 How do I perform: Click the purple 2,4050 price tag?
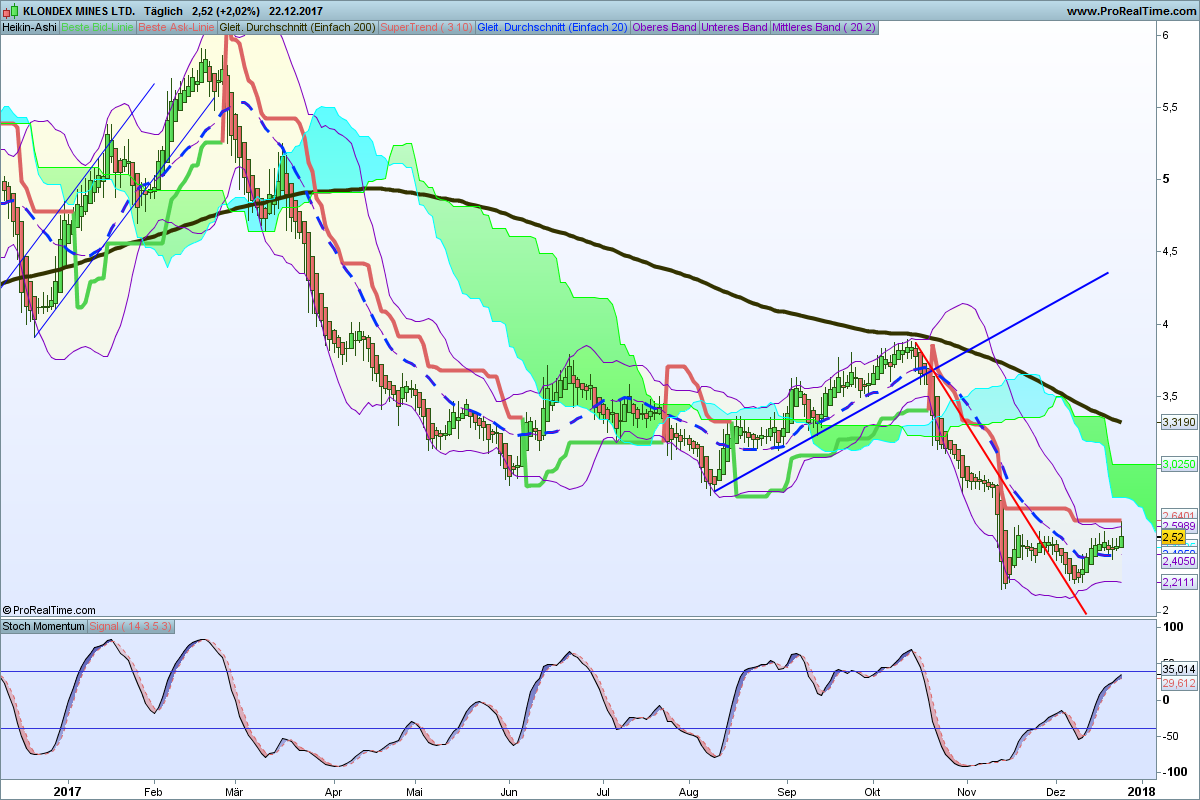click(x=1178, y=562)
